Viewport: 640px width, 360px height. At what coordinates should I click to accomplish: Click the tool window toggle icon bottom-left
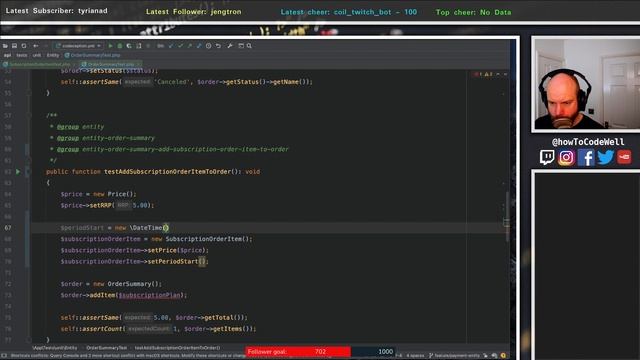[4, 356]
